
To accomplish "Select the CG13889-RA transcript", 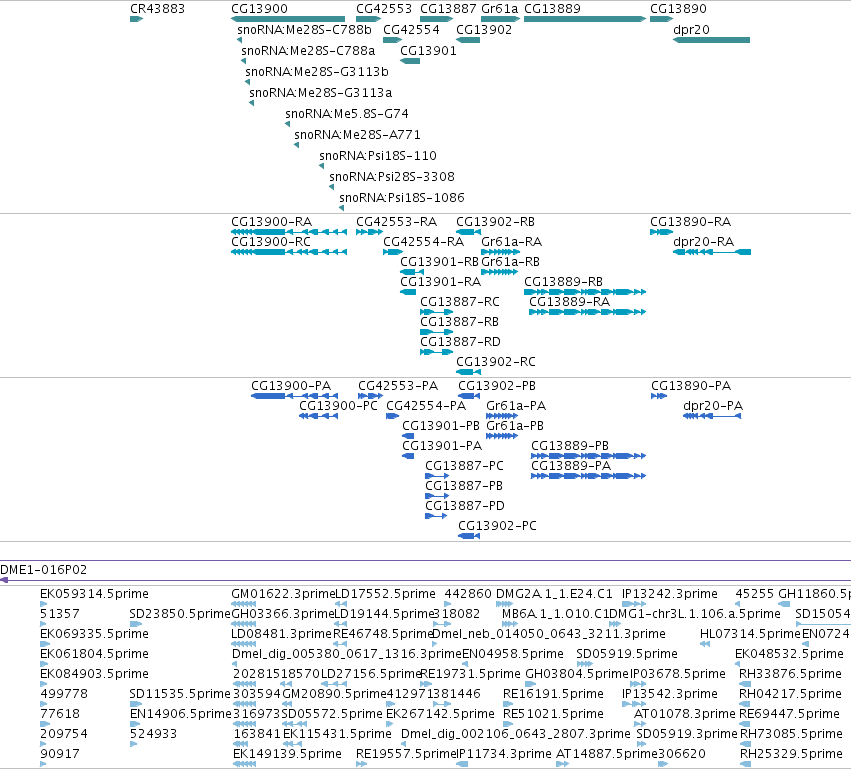I will [x=588, y=313].
